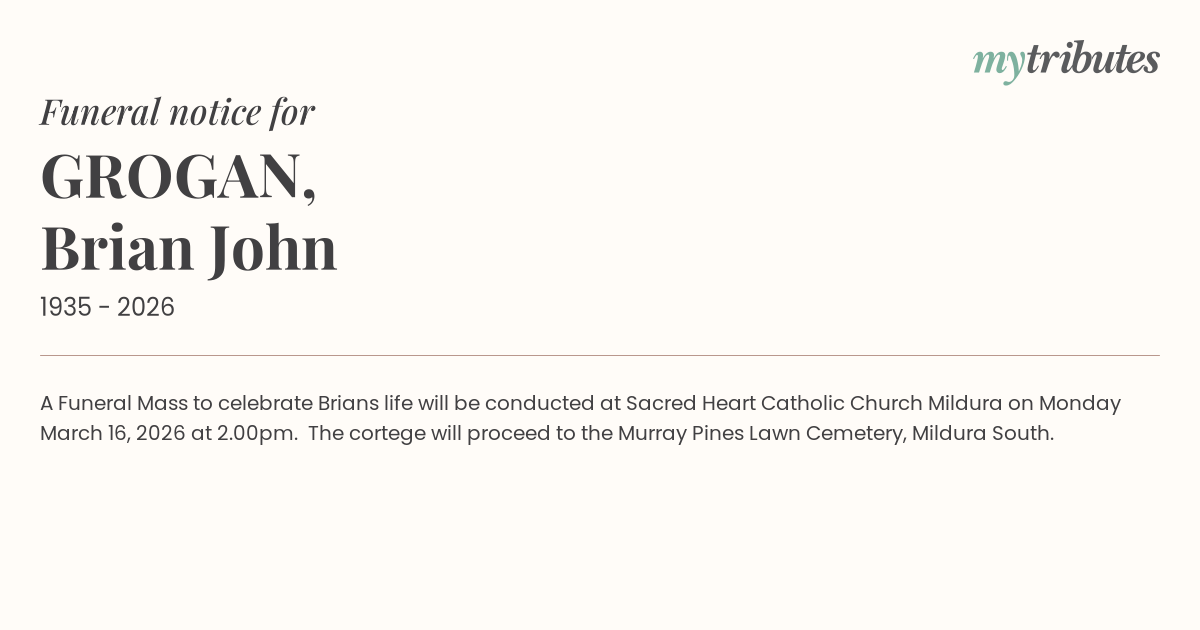Click the green "my" in the logo
Screen dimensions: 1200x630
click(x=998, y=62)
